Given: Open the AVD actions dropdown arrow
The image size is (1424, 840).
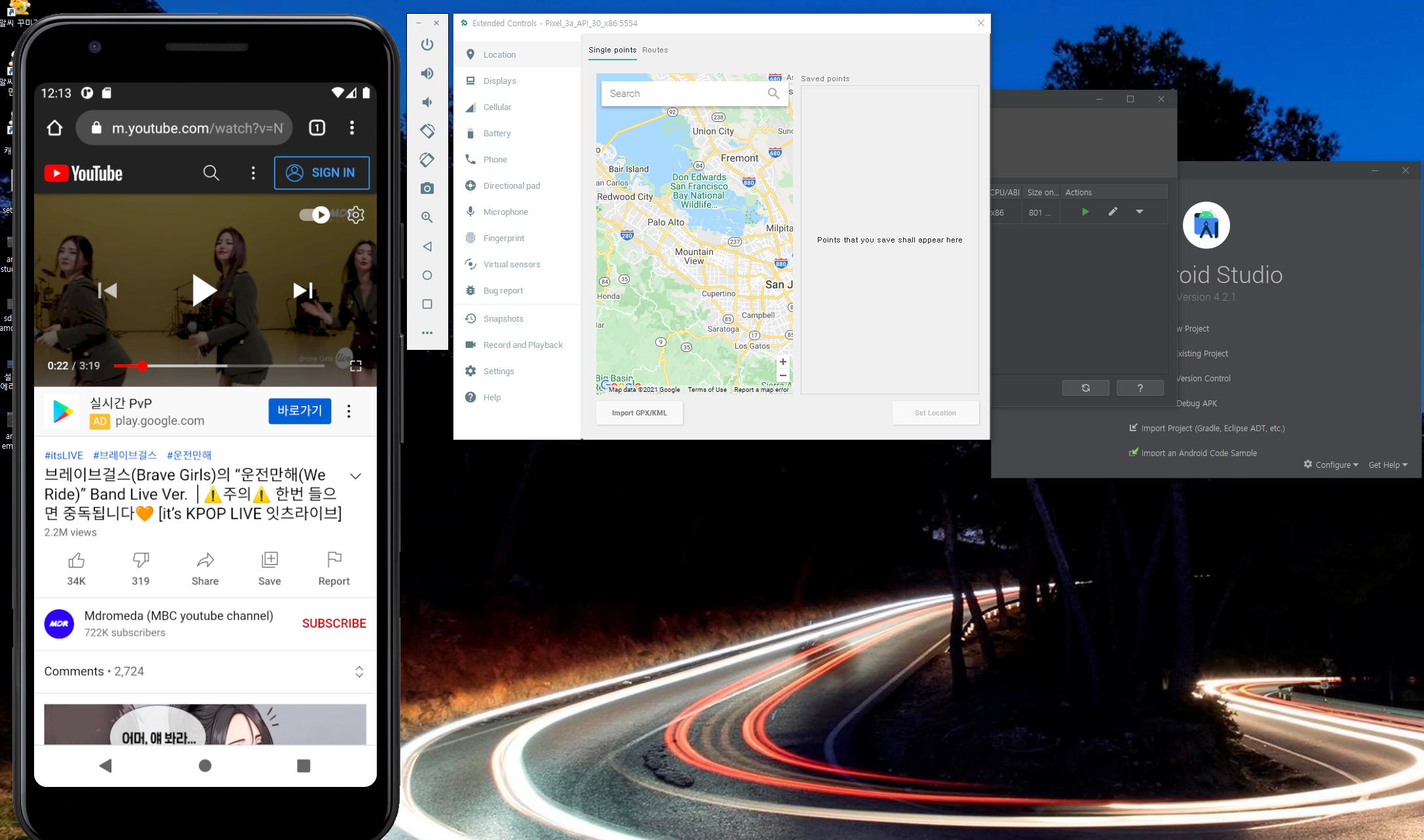Looking at the screenshot, I should click(1140, 212).
